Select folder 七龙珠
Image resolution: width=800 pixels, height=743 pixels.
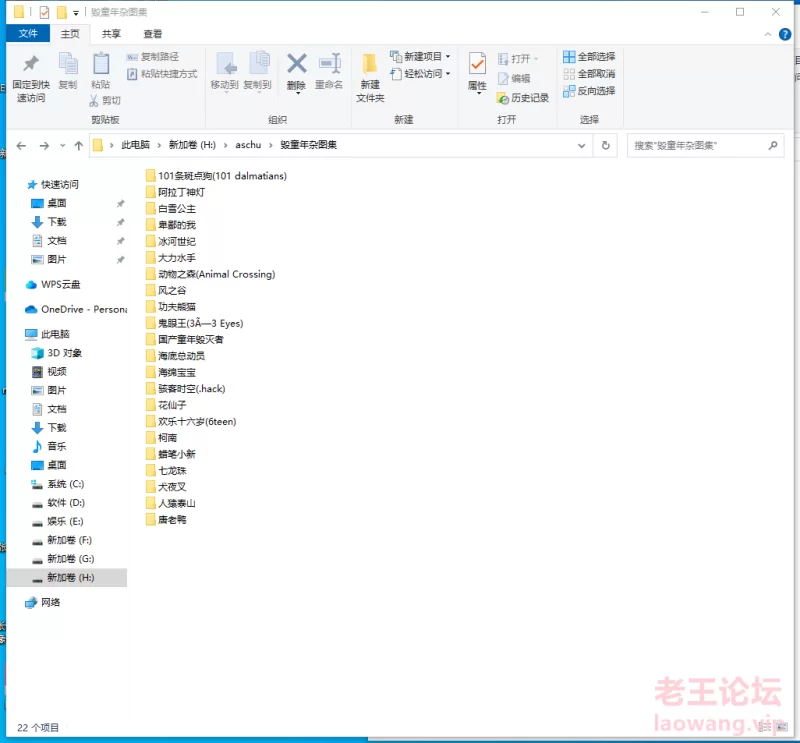click(166, 470)
